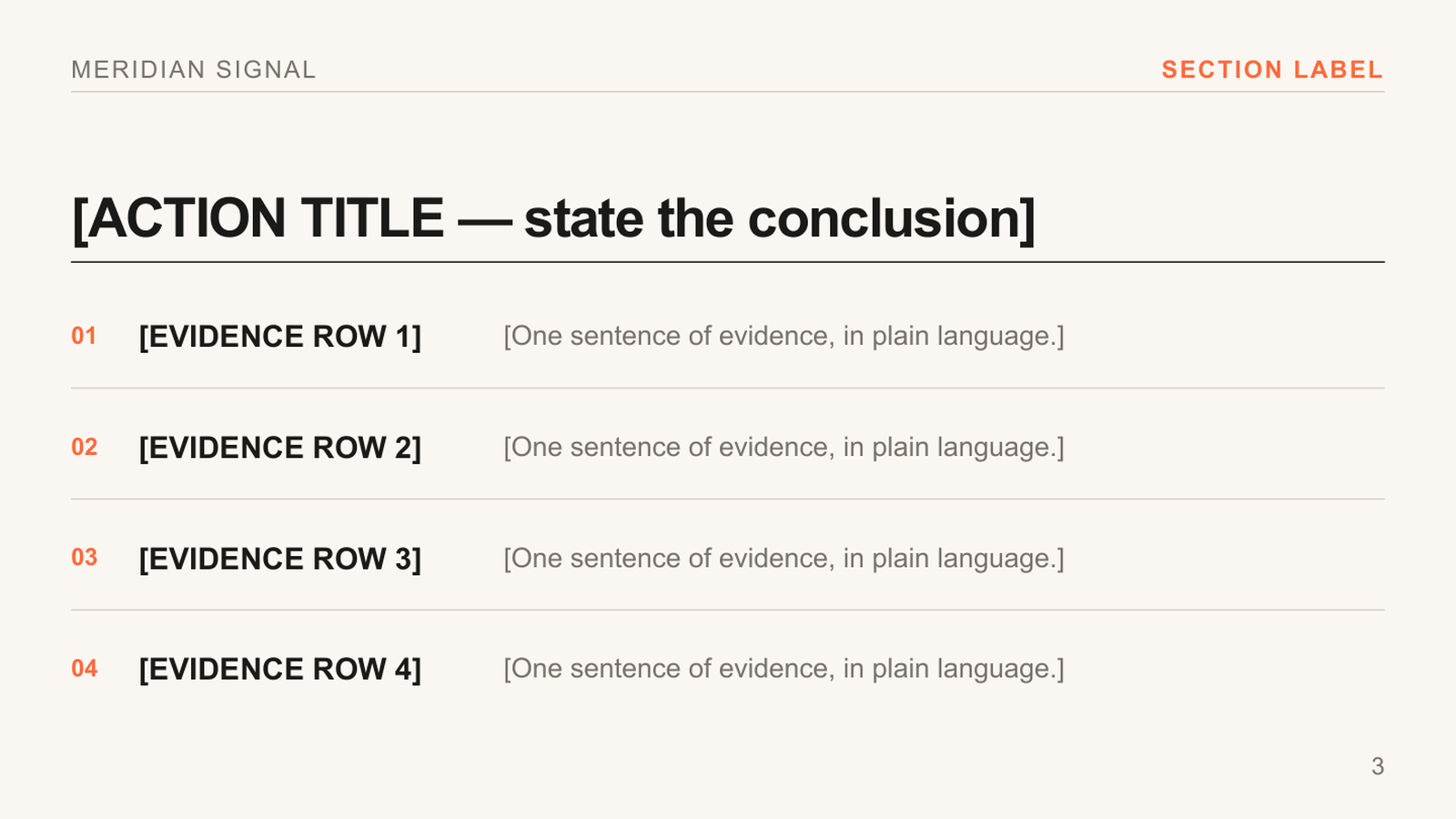Viewport: 1456px width, 819px height.
Task: Click the evidence sentence beside row 01
Action: 784,337
